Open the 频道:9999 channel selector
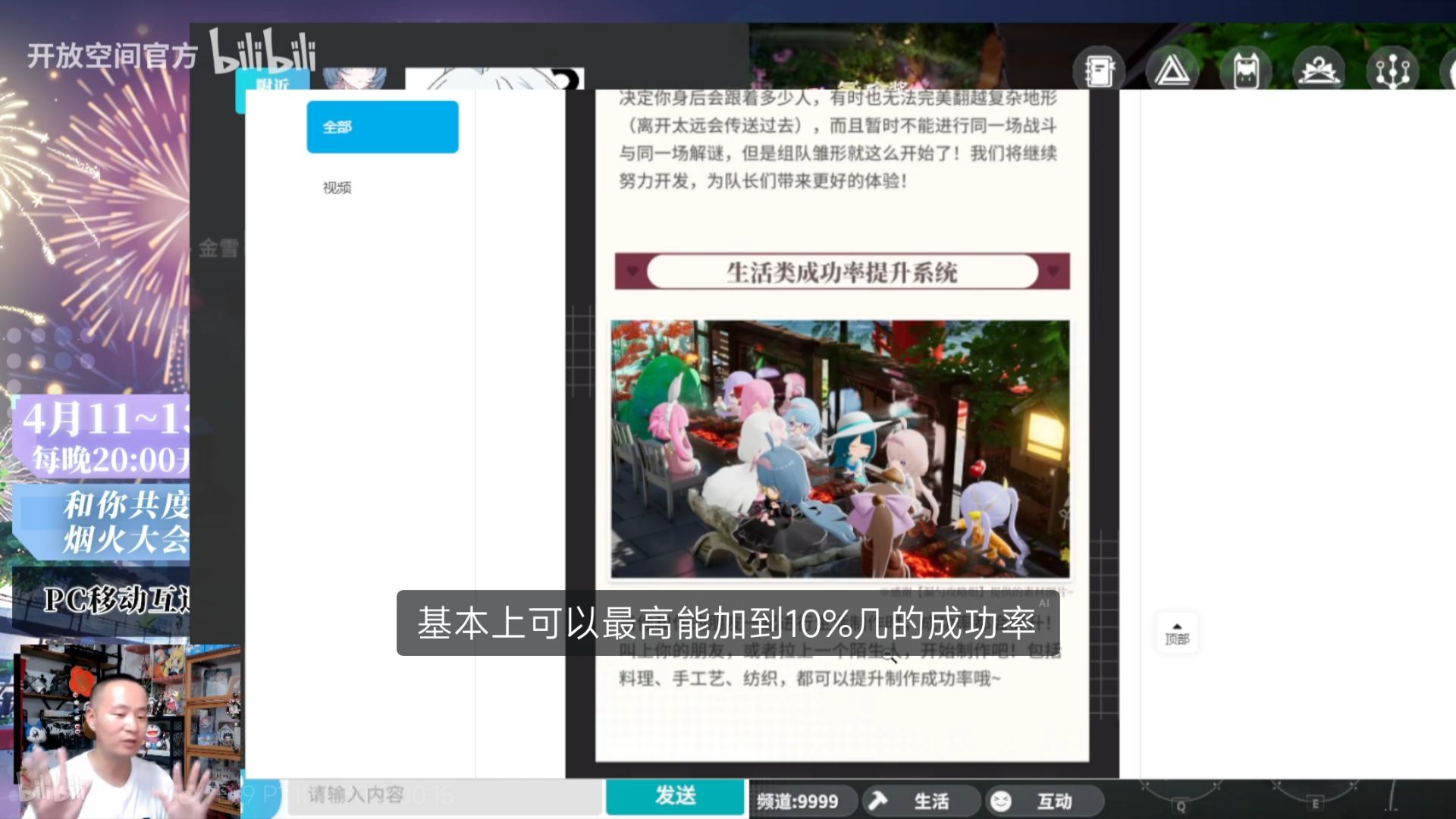 click(x=802, y=801)
